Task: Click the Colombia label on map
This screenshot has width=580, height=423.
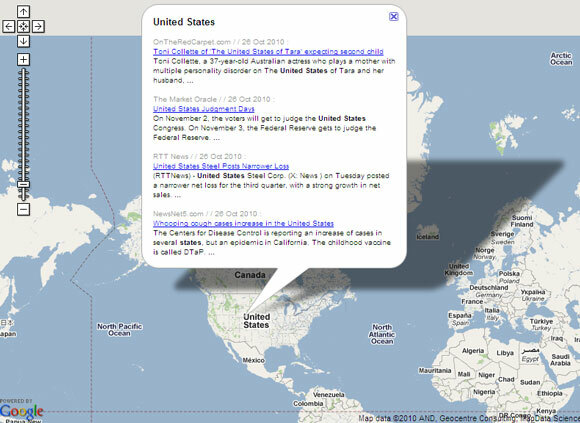Action: point(308,404)
